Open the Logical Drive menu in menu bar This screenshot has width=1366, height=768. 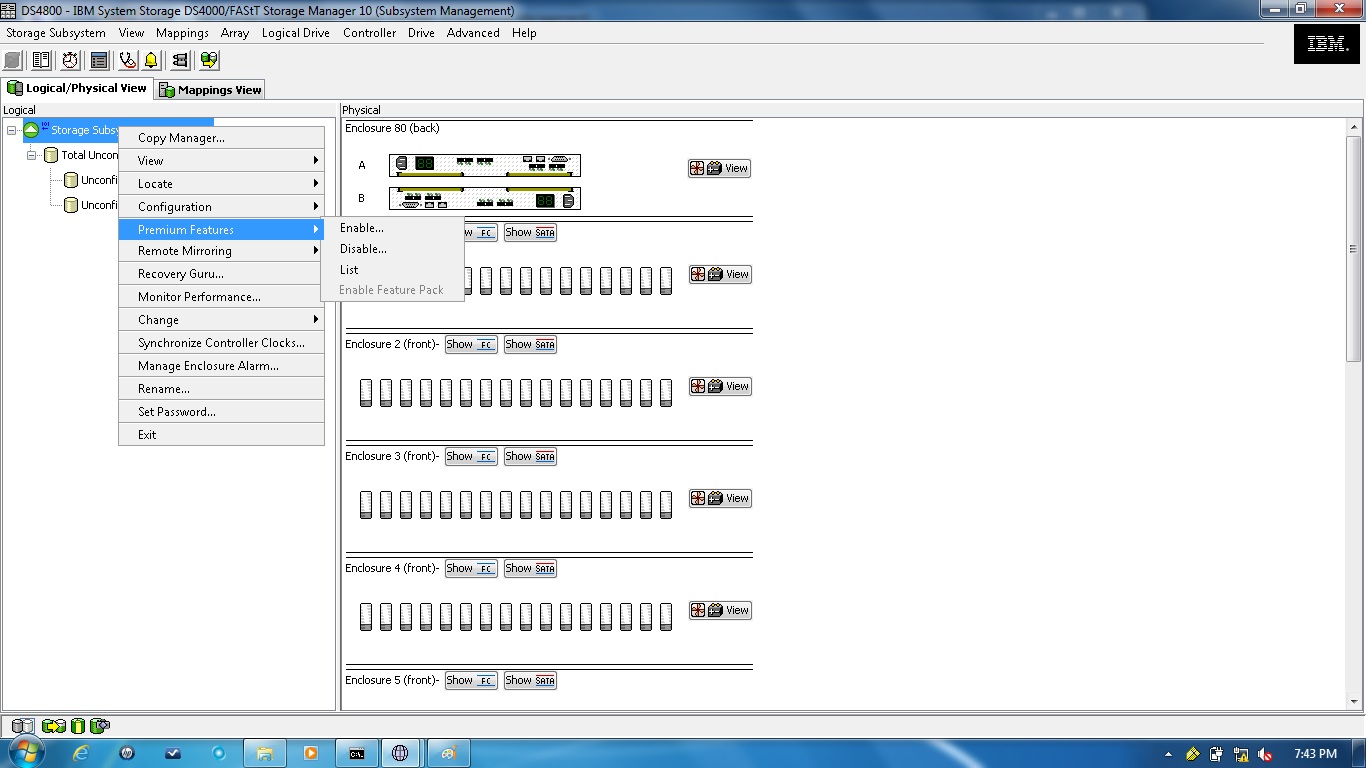coord(295,33)
